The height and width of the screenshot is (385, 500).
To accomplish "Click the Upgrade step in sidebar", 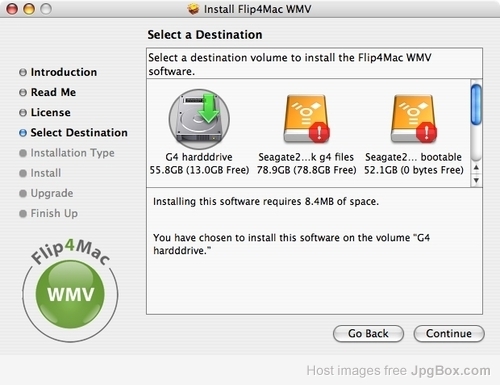I will click(52, 193).
